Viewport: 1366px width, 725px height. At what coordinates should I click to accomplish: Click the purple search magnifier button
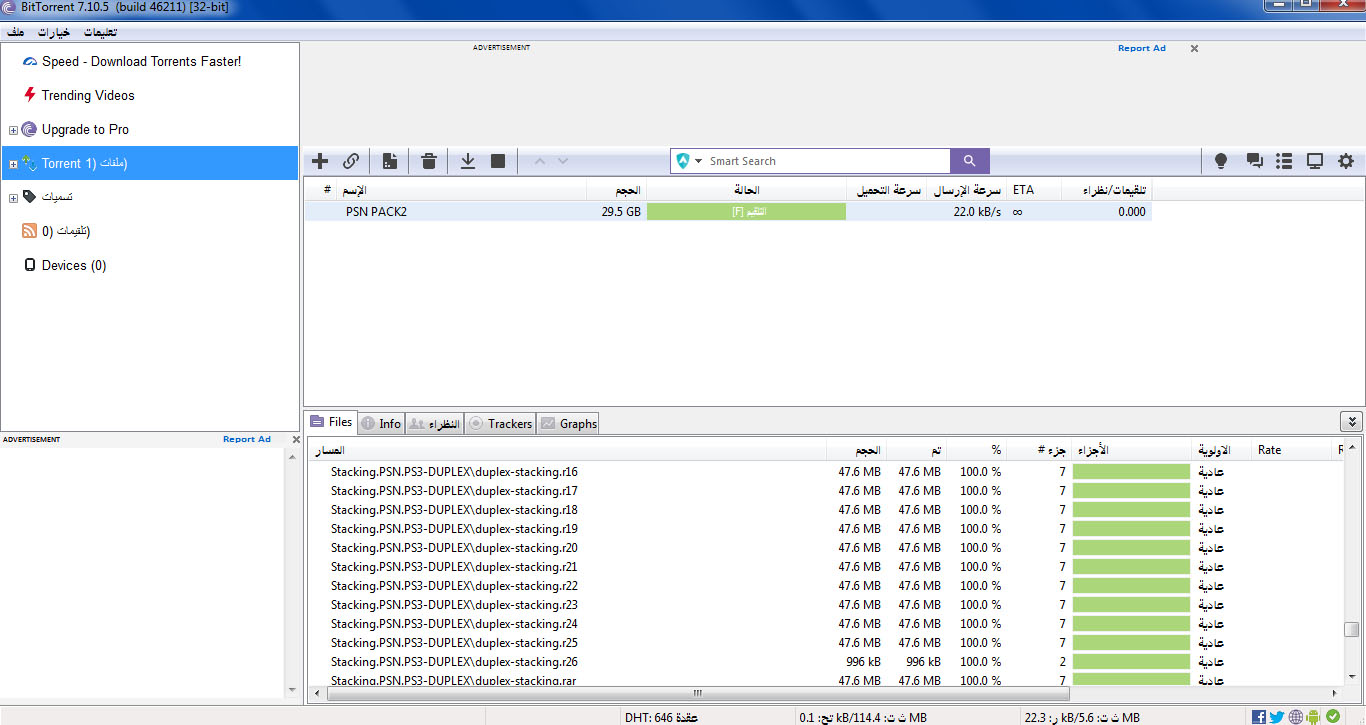969,161
